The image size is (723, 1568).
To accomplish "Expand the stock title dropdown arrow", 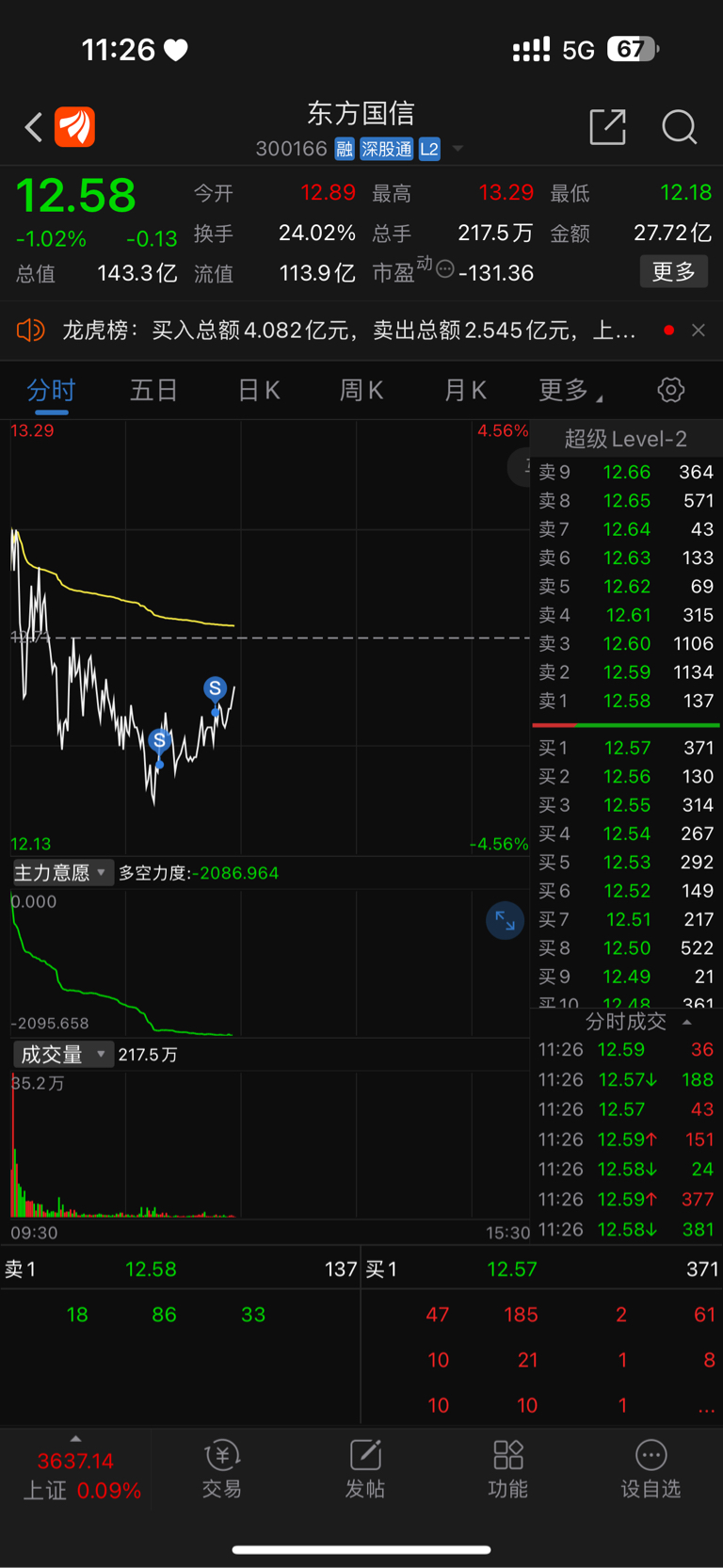I will coord(458,149).
